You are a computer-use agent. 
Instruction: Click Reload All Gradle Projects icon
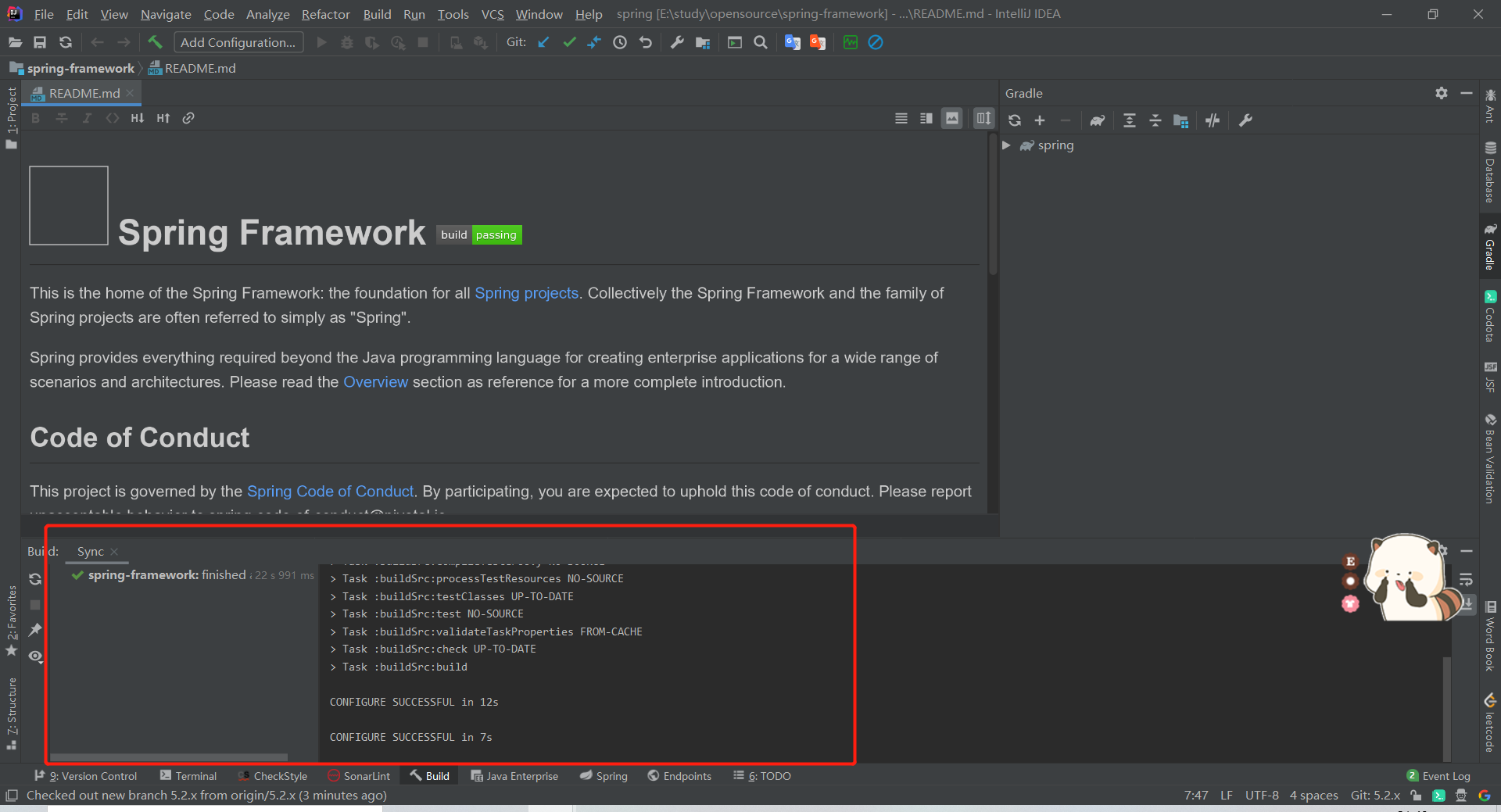[1015, 120]
